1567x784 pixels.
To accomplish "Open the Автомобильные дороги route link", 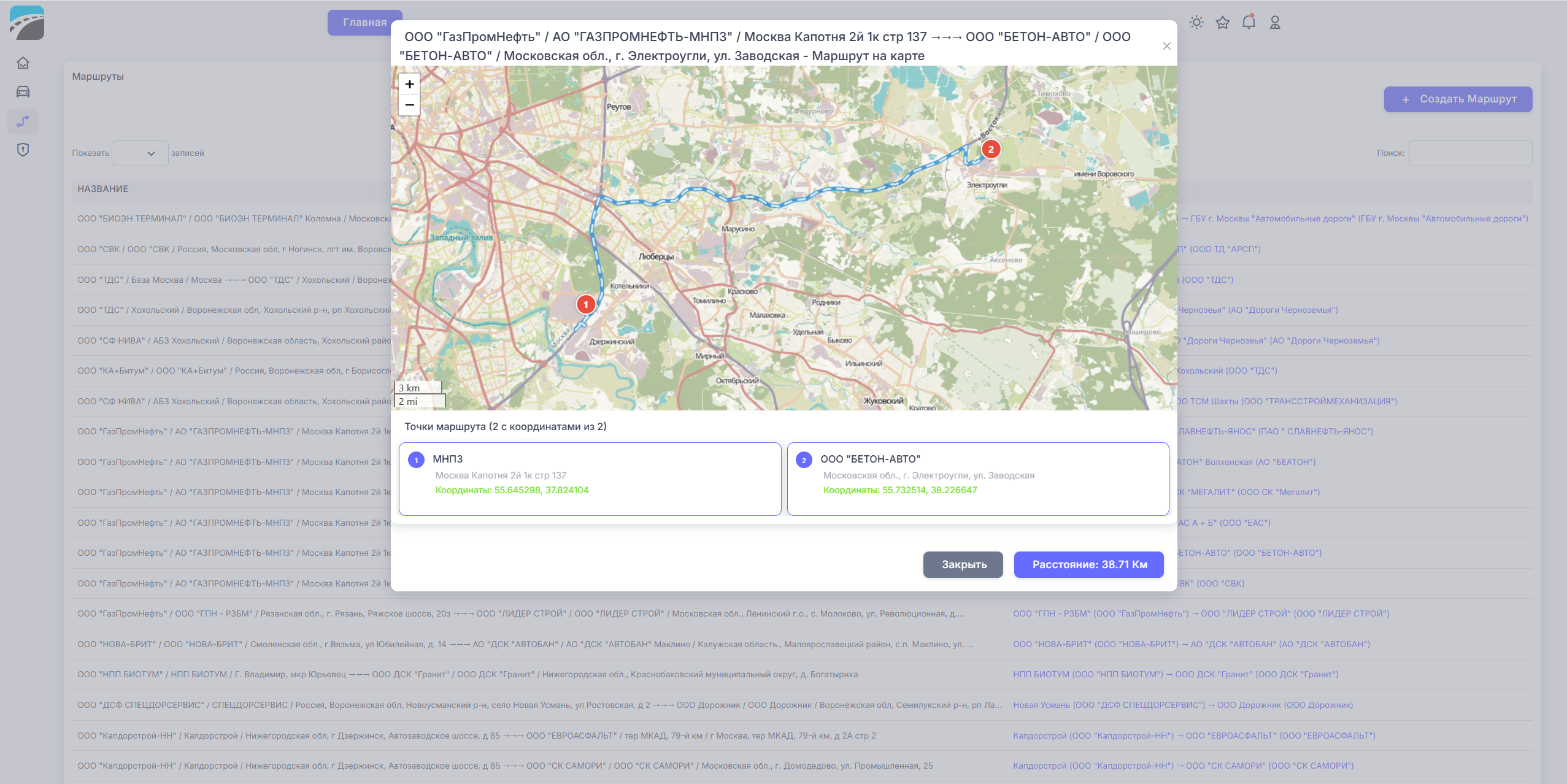I will click(x=1353, y=218).
